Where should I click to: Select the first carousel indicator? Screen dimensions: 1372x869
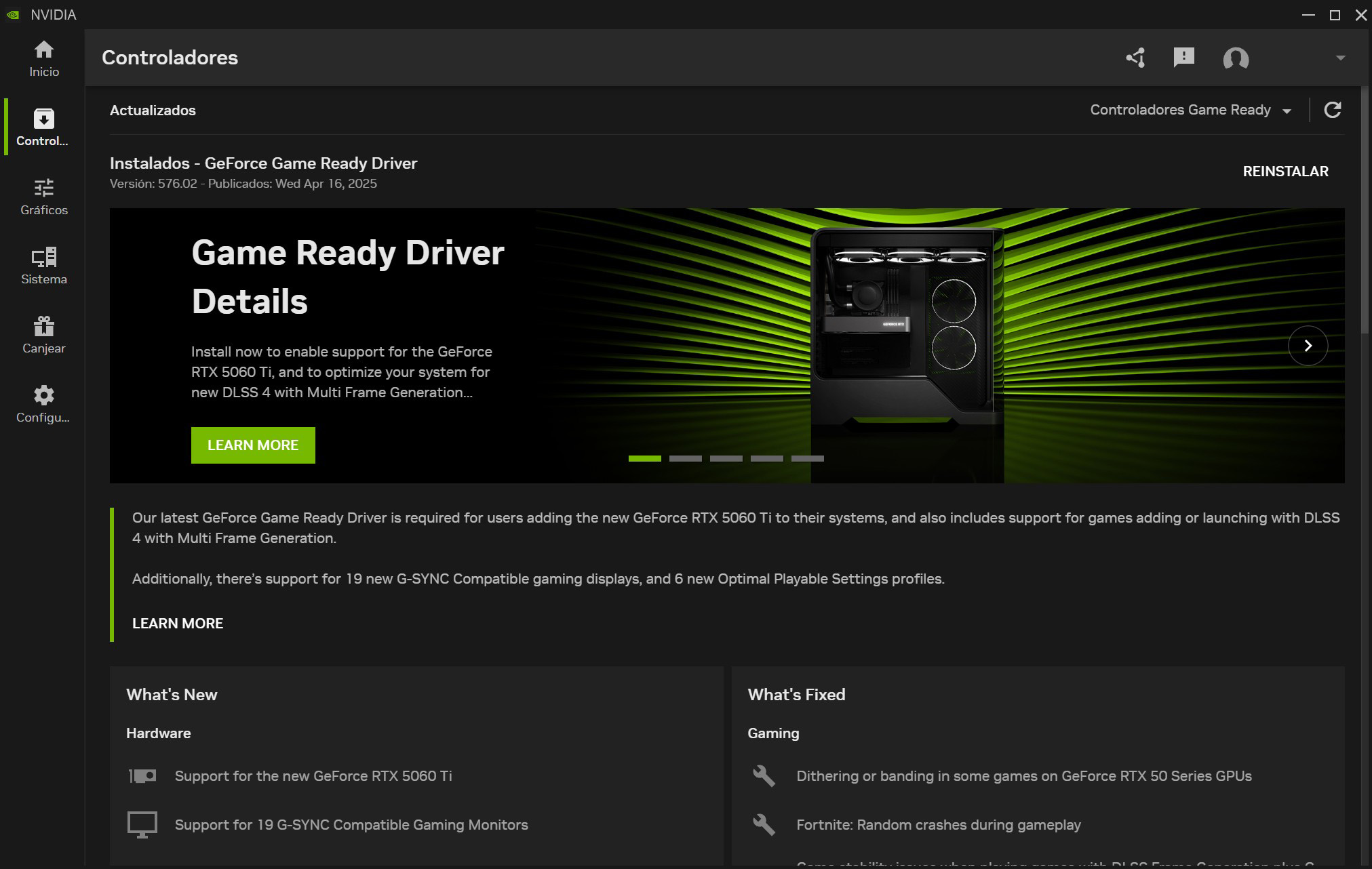click(x=644, y=459)
